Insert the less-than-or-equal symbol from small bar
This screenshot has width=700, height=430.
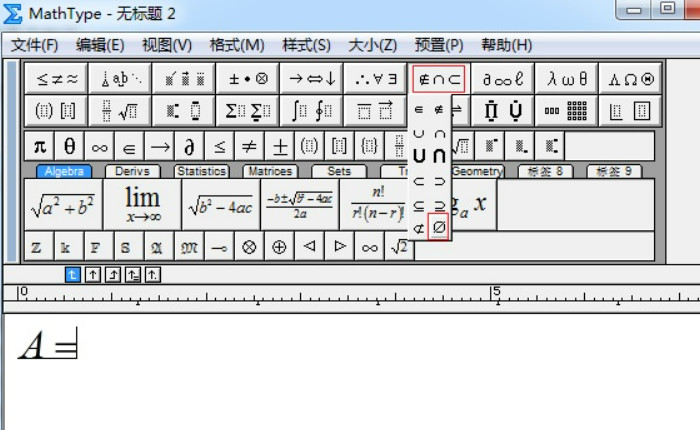click(x=220, y=146)
